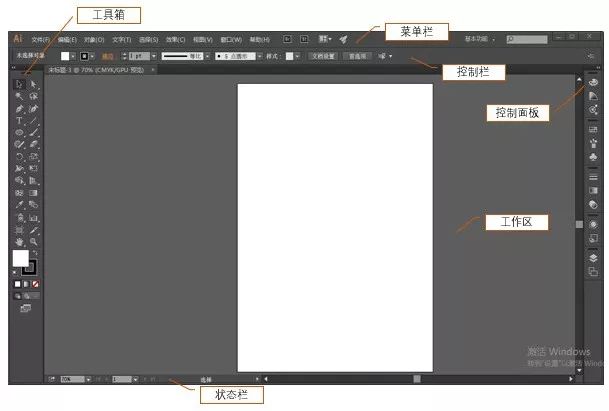
Task: Open the 基本功能 workspace switcher
Action: 480,39
